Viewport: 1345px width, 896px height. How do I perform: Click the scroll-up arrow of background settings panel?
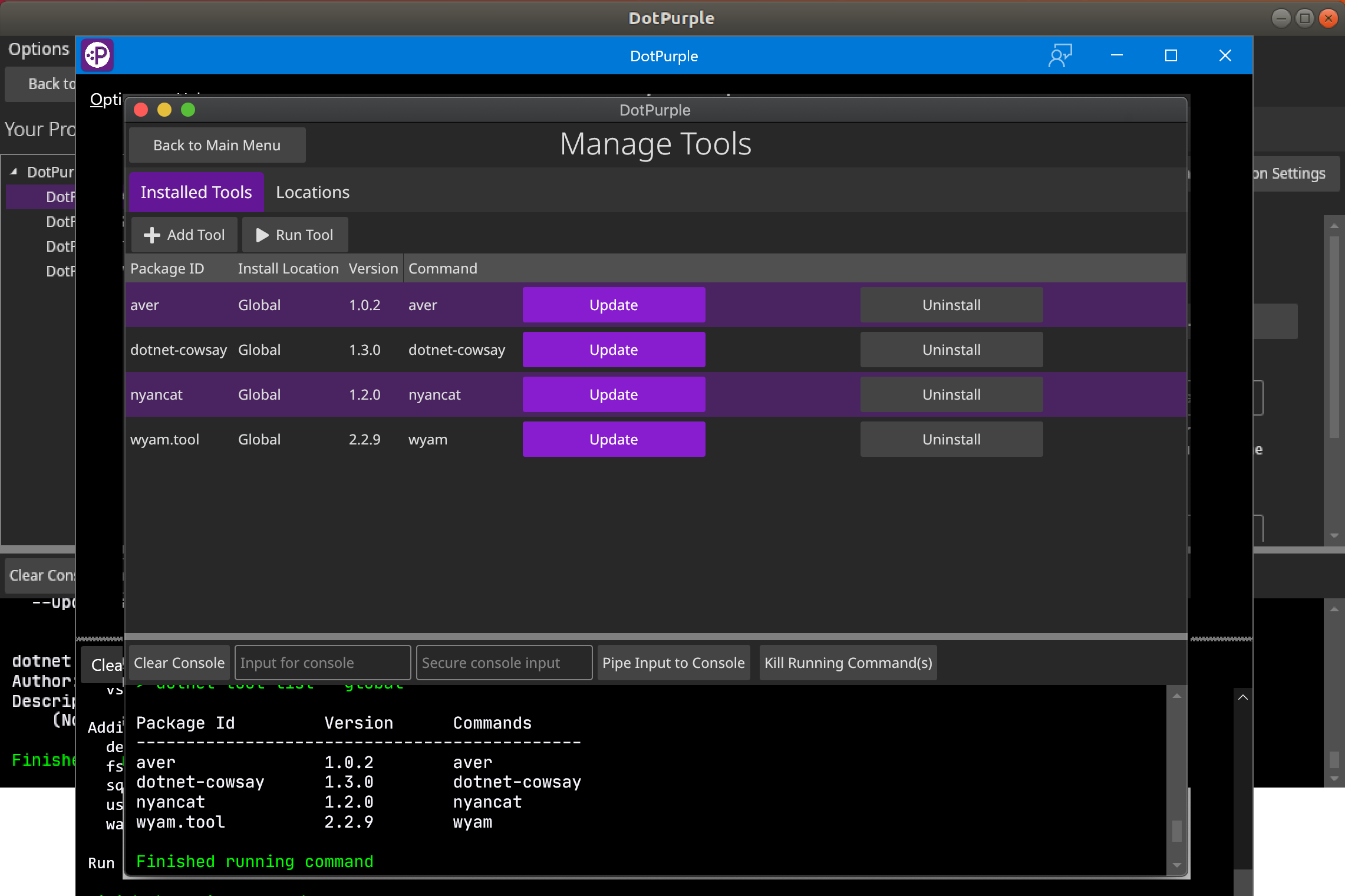coord(1334,226)
